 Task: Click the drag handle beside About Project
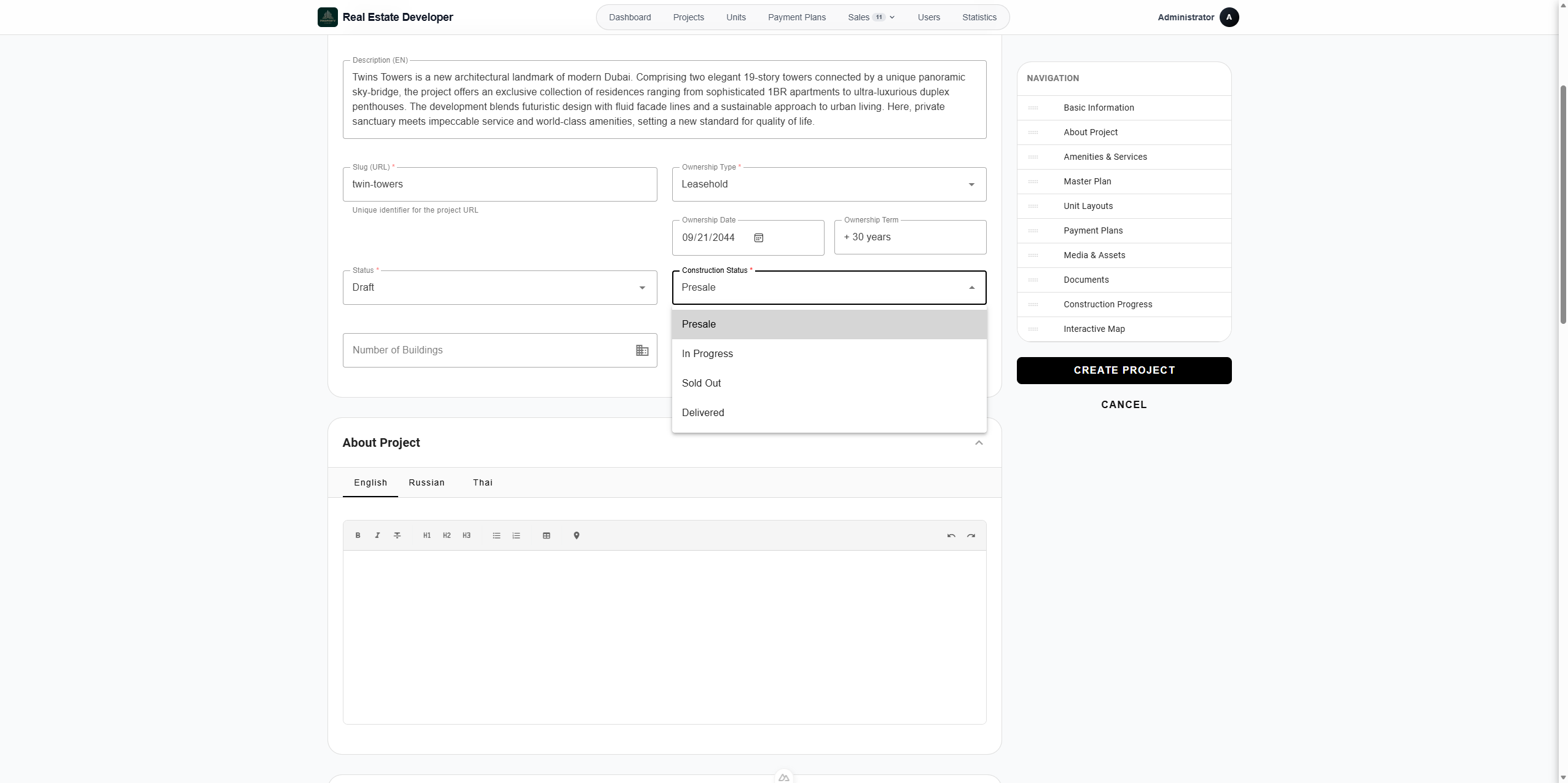click(x=1033, y=132)
